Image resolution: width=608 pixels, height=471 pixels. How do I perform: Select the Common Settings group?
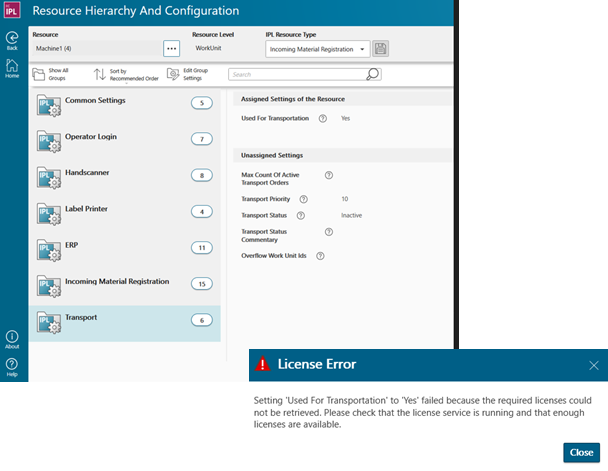[x=124, y=103]
